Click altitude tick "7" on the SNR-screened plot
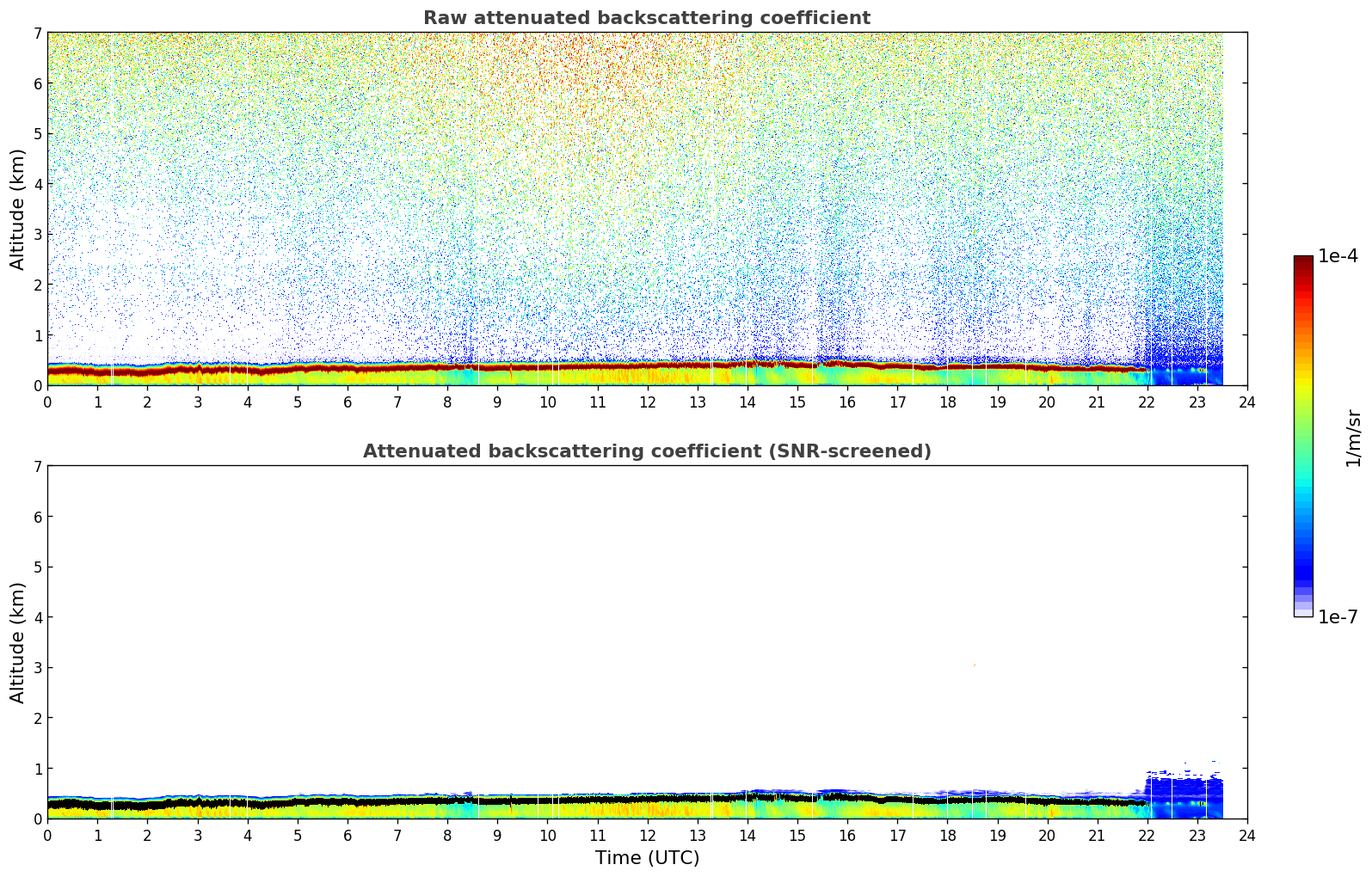Image resolution: width=1372 pixels, height=877 pixels. [x=37, y=466]
